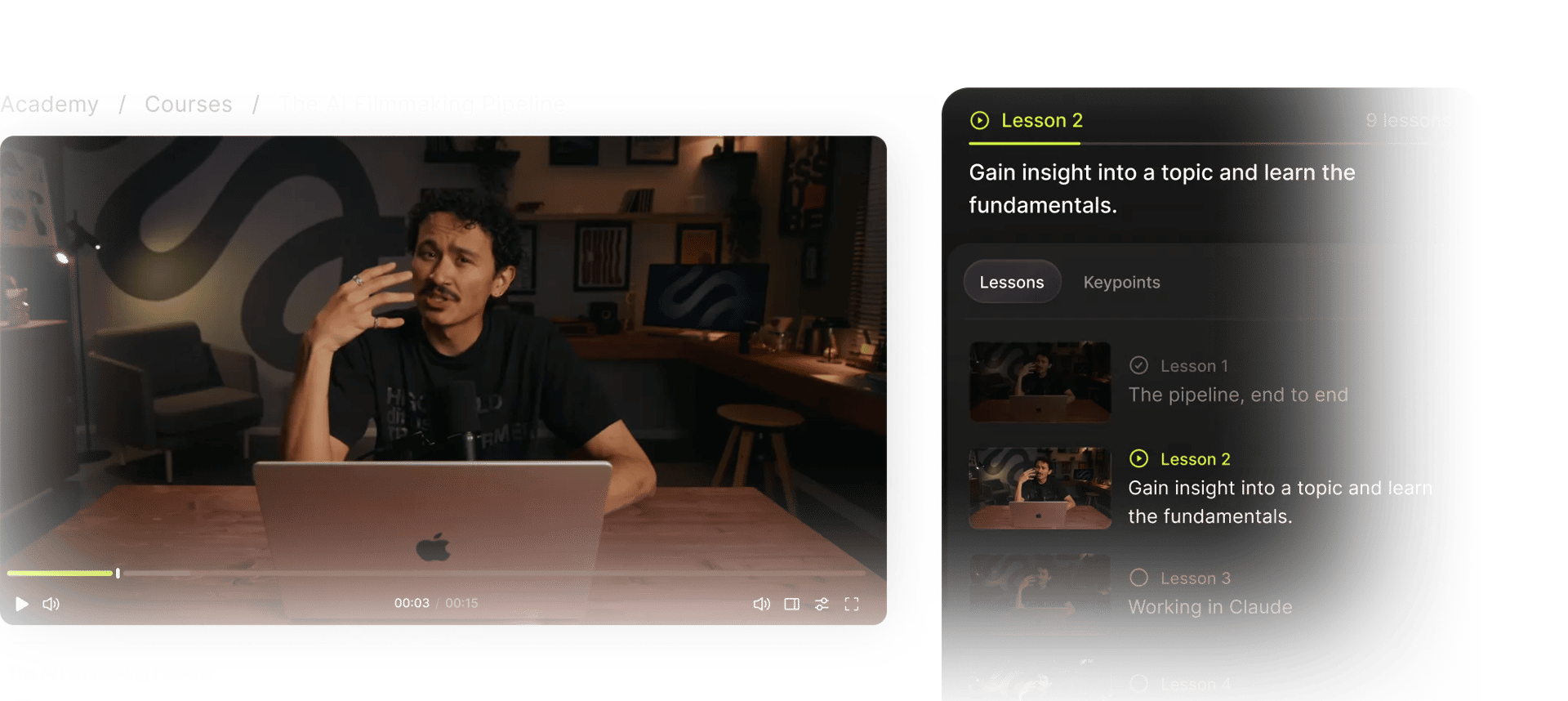This screenshot has height=701, width=1568.
Task: Click the 00:15 total duration text
Action: (x=461, y=603)
